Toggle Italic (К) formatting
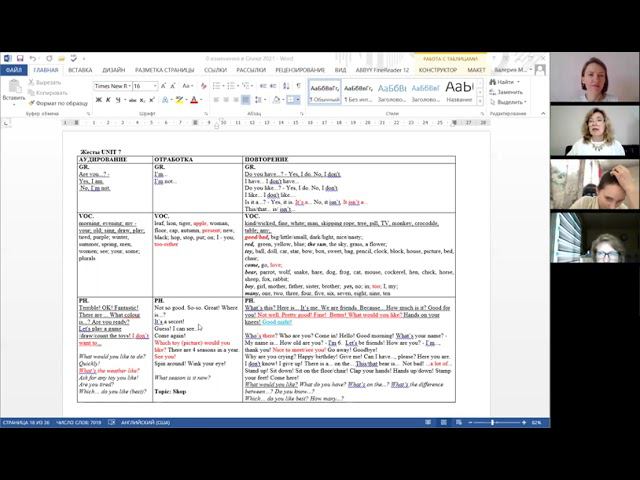This screenshot has height=480, width=640. pyautogui.click(x=108, y=100)
